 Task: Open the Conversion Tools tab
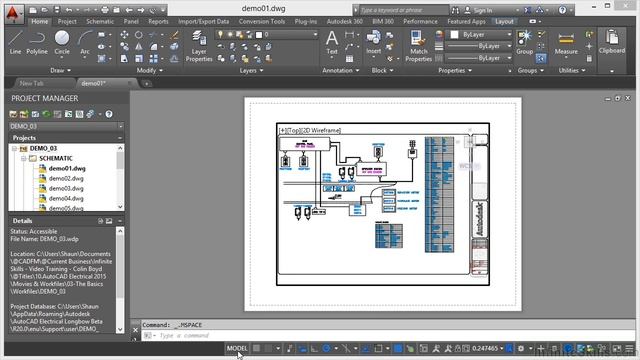(262, 21)
